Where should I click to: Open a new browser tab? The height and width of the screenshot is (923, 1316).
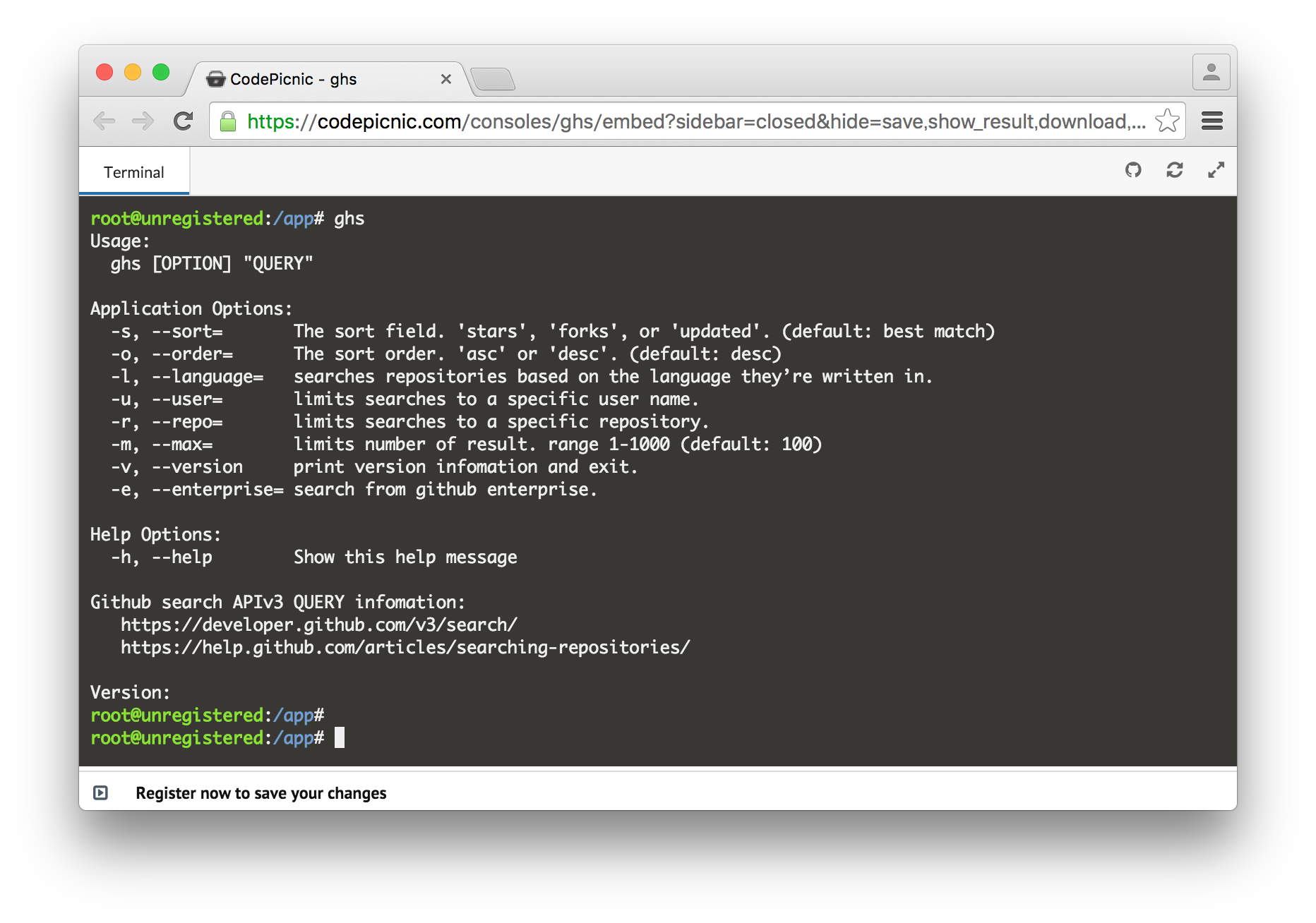click(x=493, y=80)
